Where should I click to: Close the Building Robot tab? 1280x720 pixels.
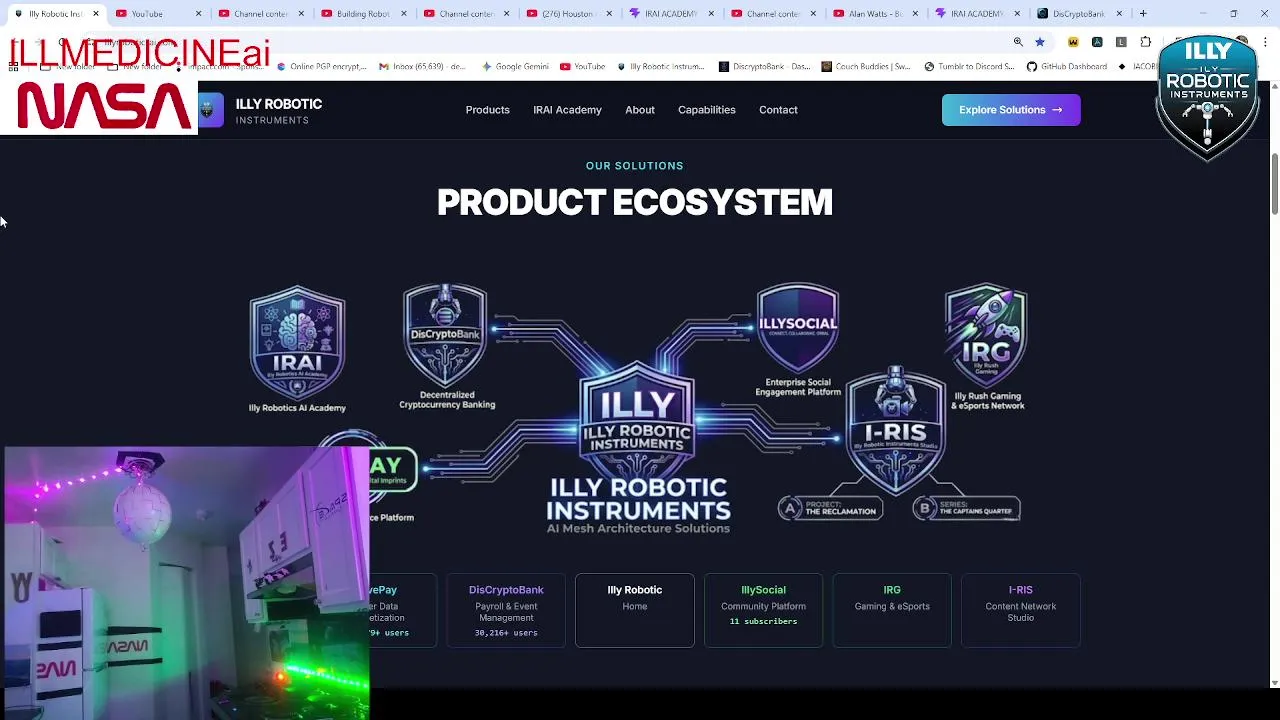(x=403, y=14)
